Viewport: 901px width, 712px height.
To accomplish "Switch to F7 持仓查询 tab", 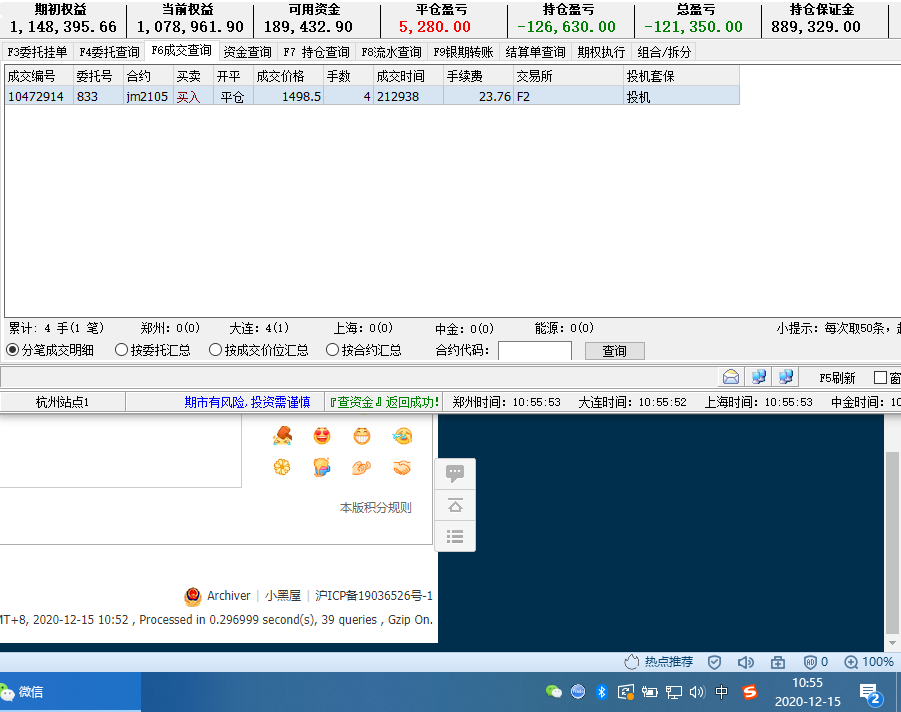I will click(x=315, y=52).
